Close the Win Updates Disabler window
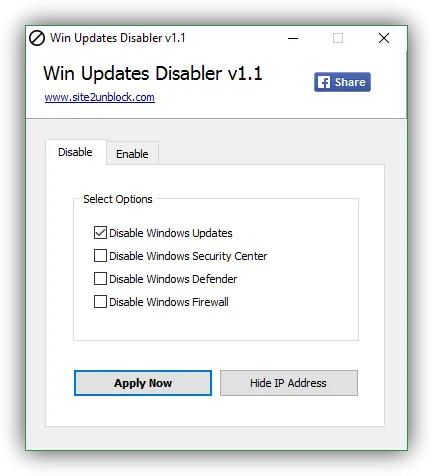The height and width of the screenshot is (476, 433). point(384,38)
